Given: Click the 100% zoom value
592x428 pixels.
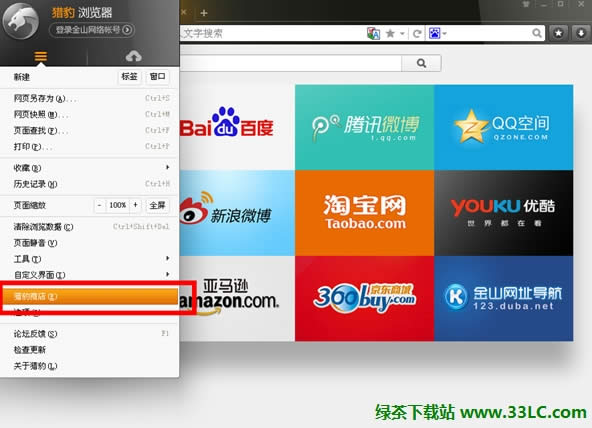Looking at the screenshot, I should (x=117, y=205).
